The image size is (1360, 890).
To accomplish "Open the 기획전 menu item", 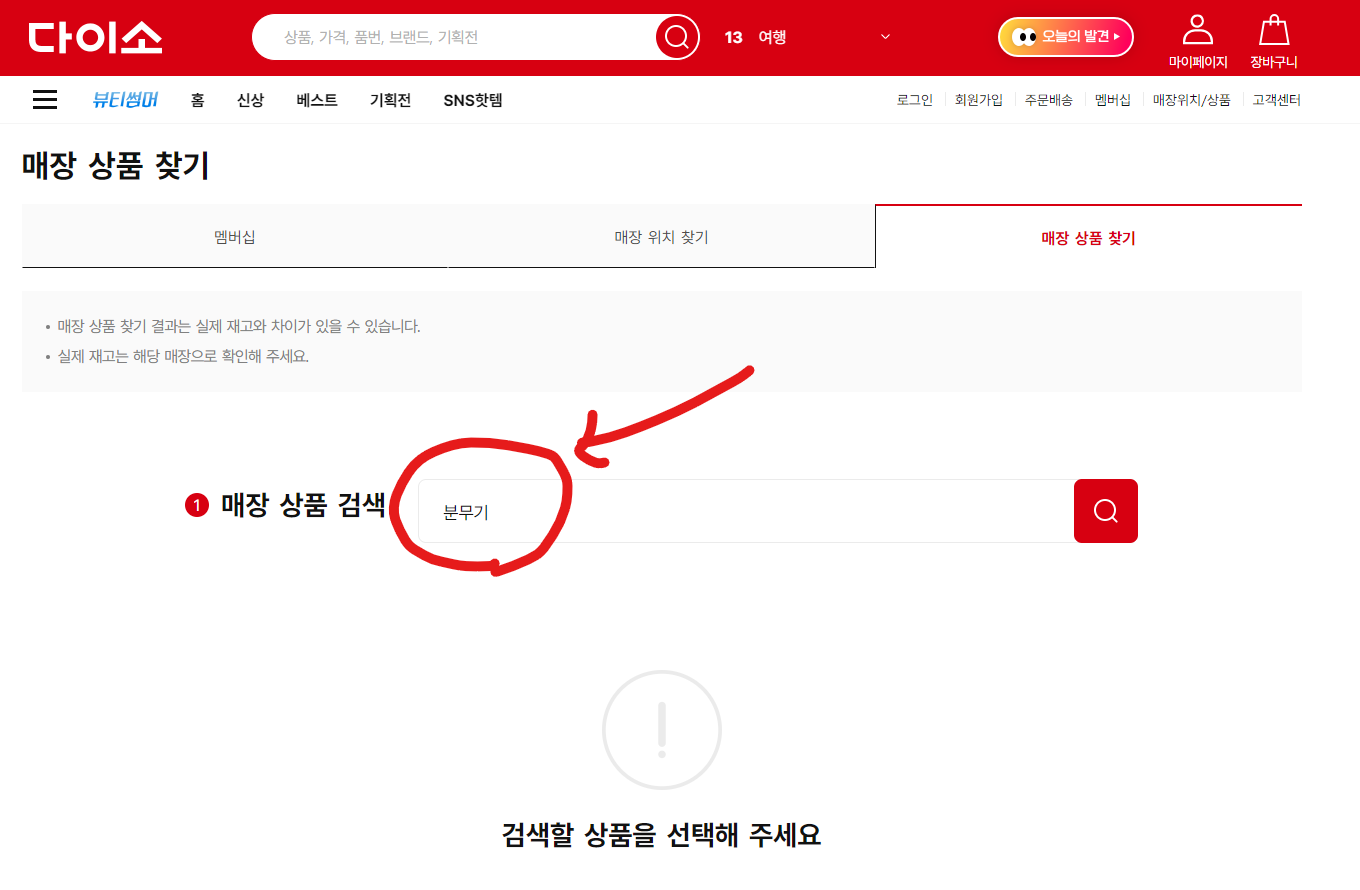I will pos(390,100).
